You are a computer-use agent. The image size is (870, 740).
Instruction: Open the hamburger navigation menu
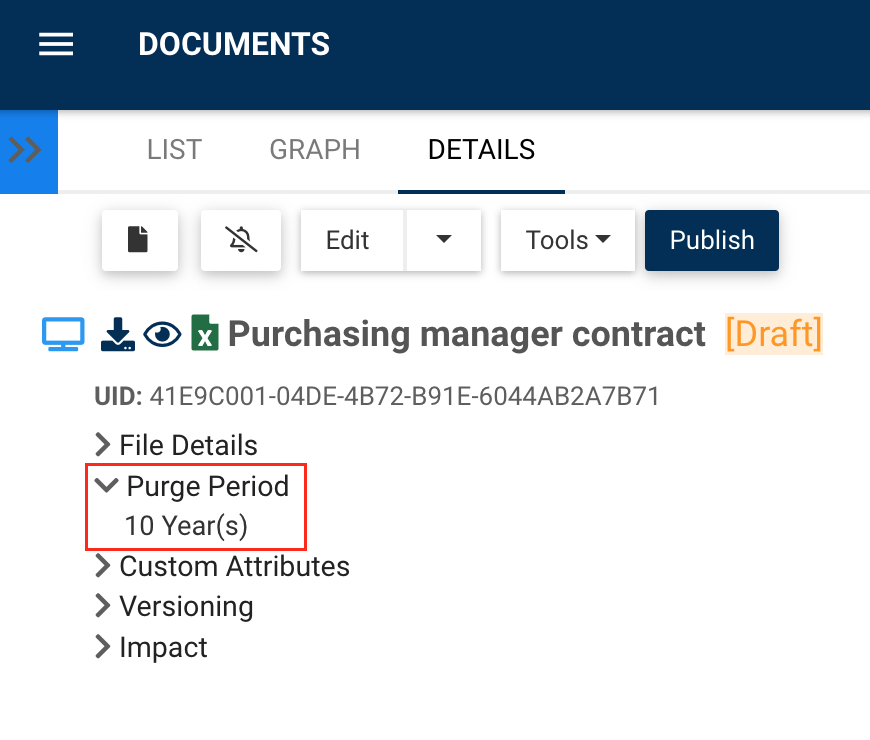coord(56,45)
